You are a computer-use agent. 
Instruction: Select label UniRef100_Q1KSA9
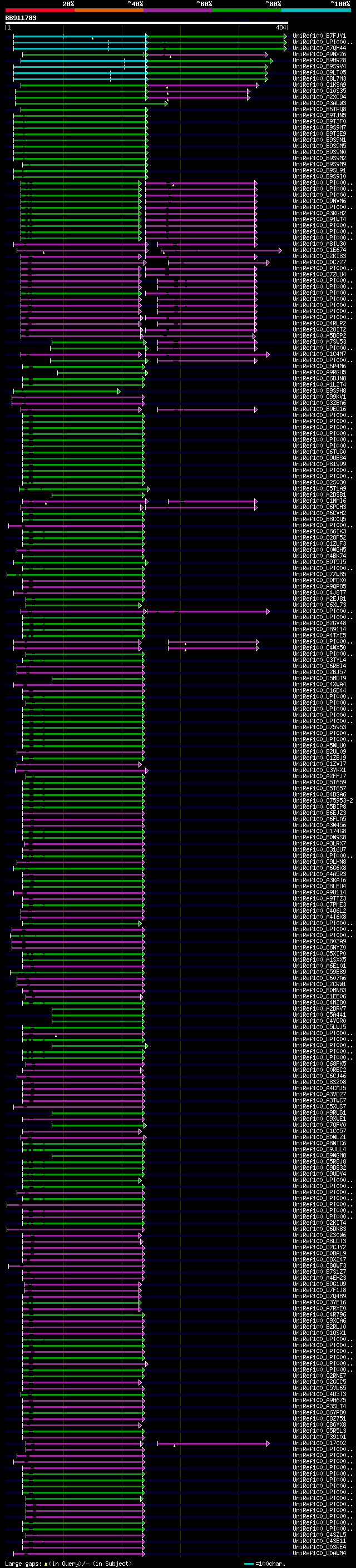coord(319,85)
